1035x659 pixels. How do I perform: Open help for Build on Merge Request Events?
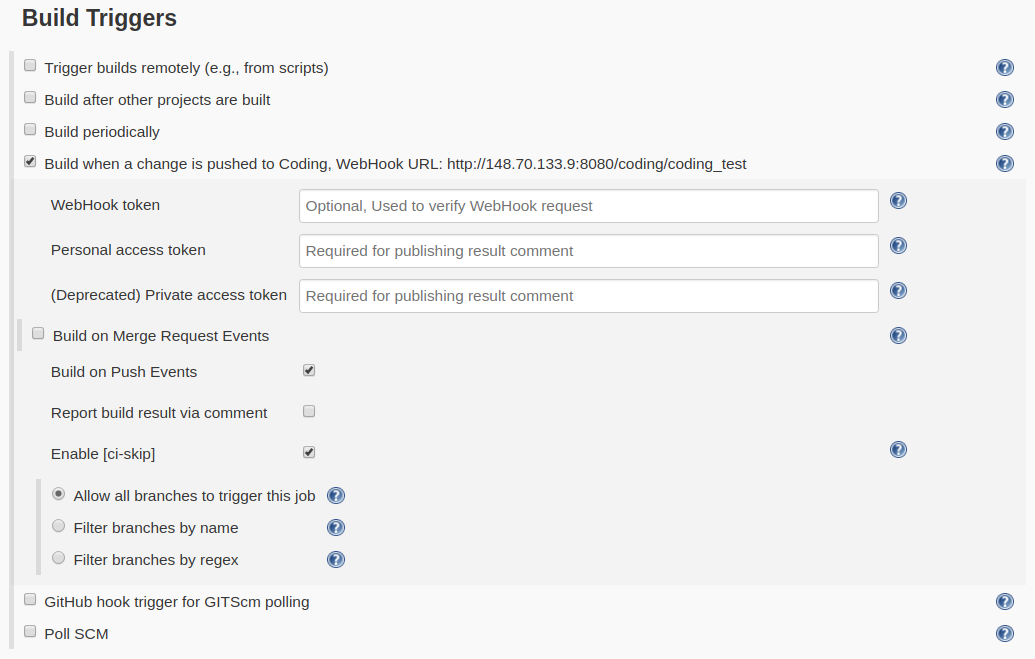[898, 336]
